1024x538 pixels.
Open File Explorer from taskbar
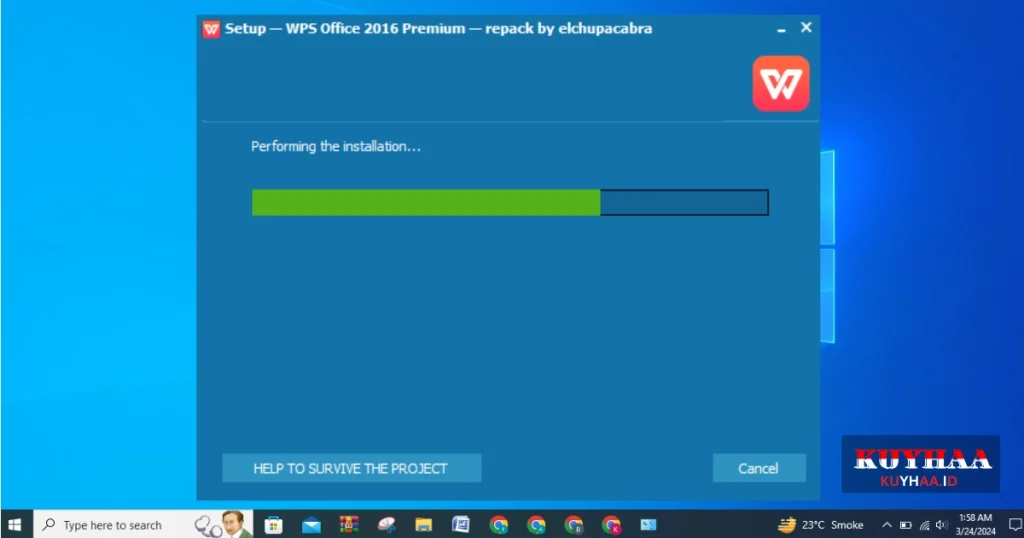coord(424,524)
